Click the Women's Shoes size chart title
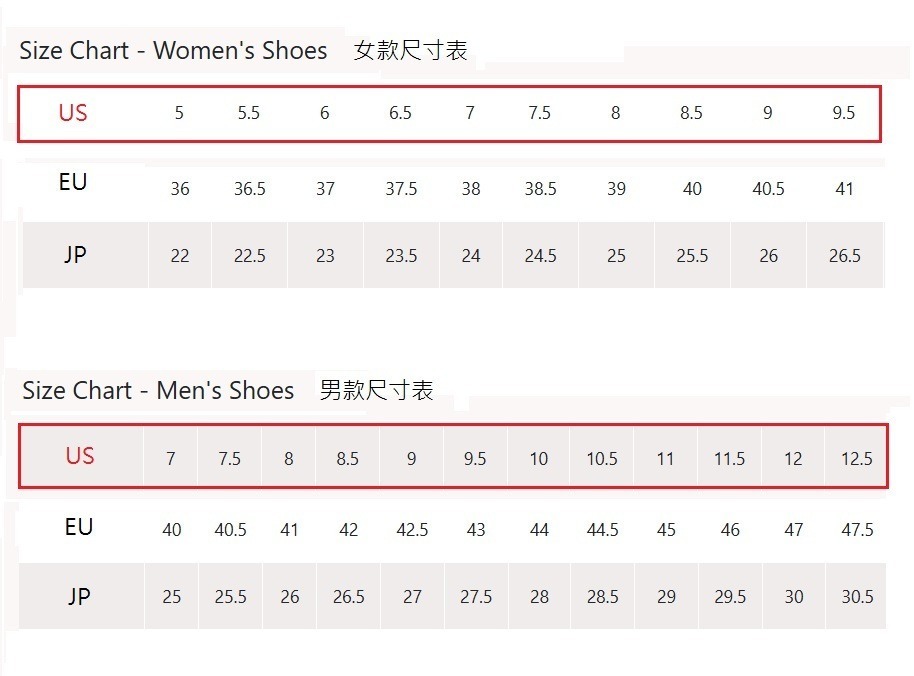 coord(173,51)
